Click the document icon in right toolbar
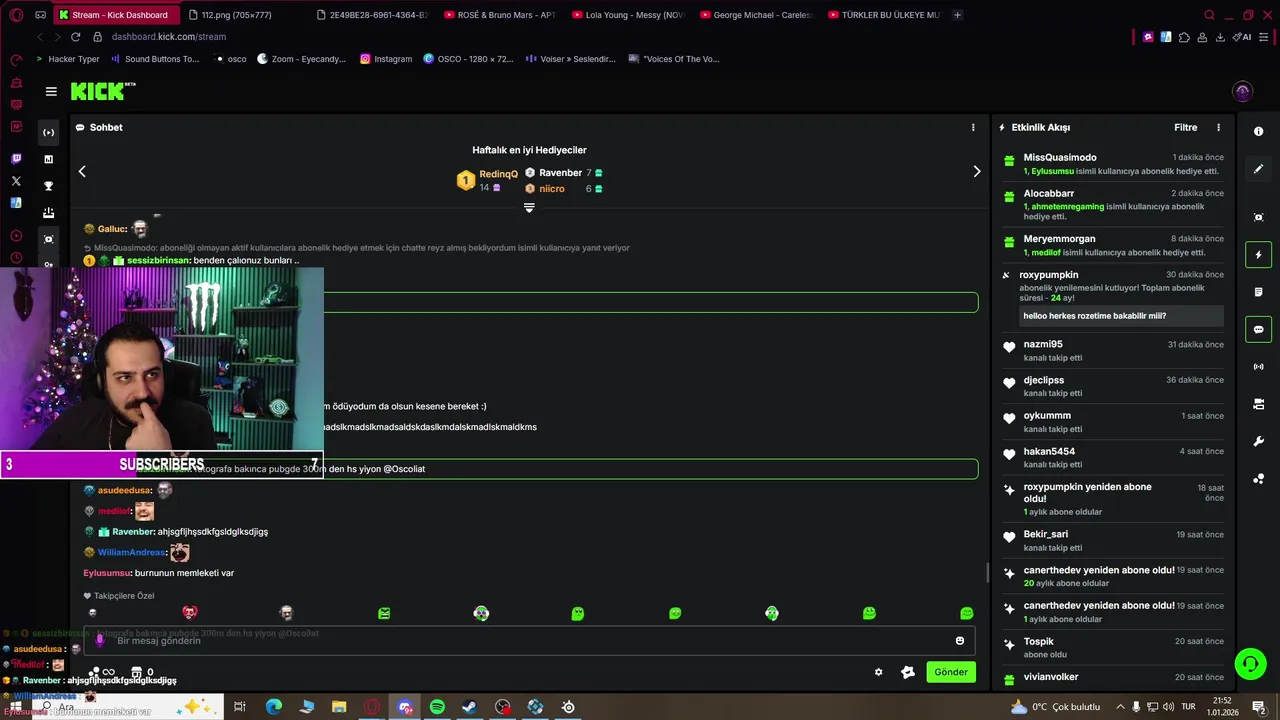 pos(1258,292)
